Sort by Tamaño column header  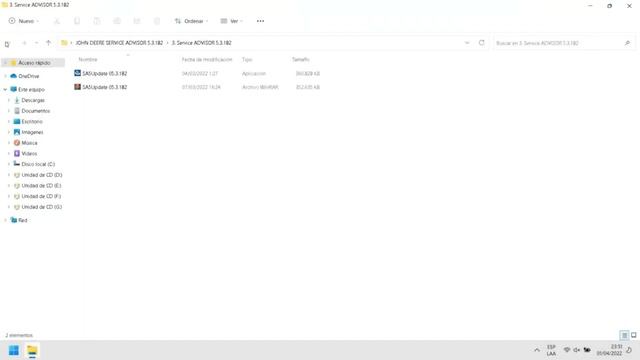coord(301,60)
